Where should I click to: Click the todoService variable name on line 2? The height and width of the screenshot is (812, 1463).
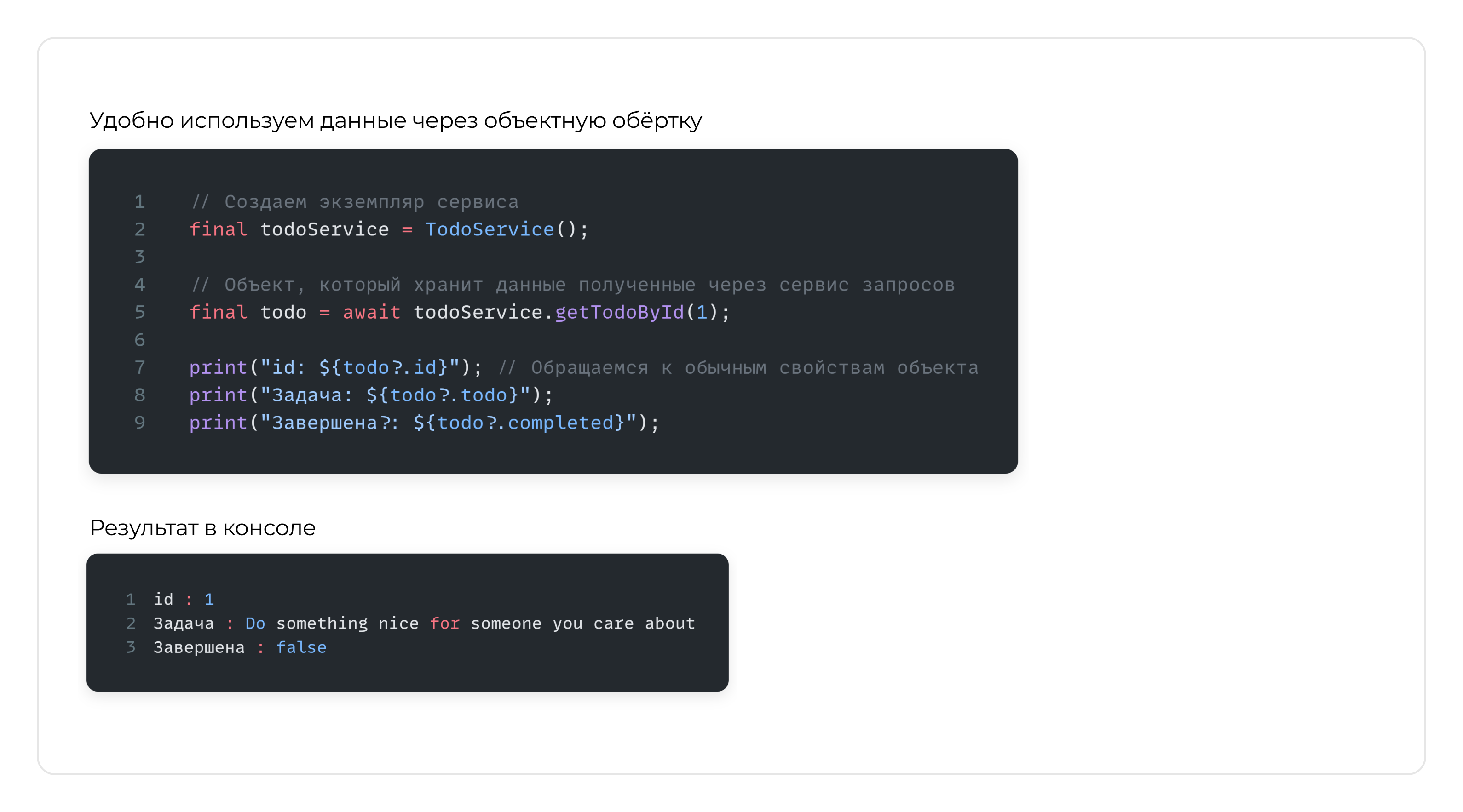click(x=324, y=229)
